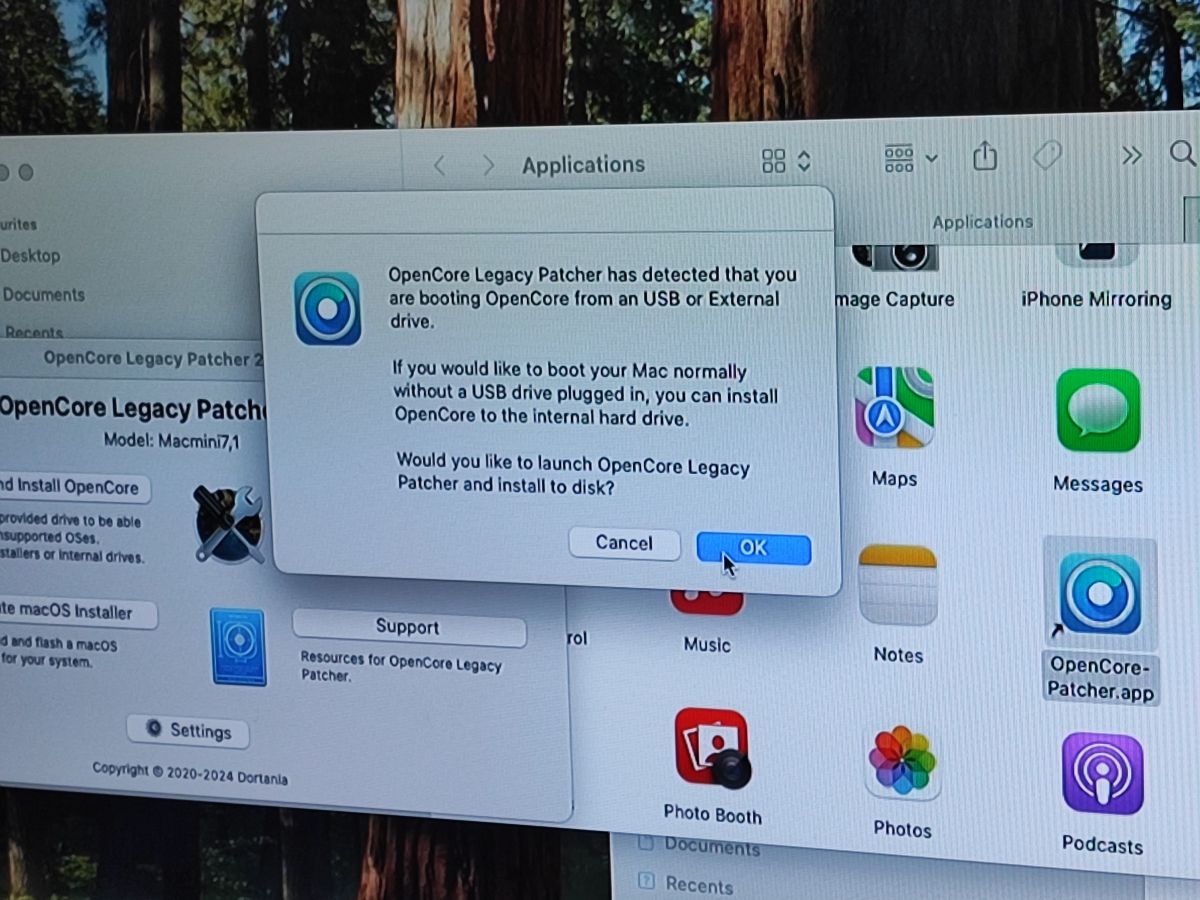
Task: Click the Copyright 2020-2024 Dortania text
Action: tap(190, 774)
